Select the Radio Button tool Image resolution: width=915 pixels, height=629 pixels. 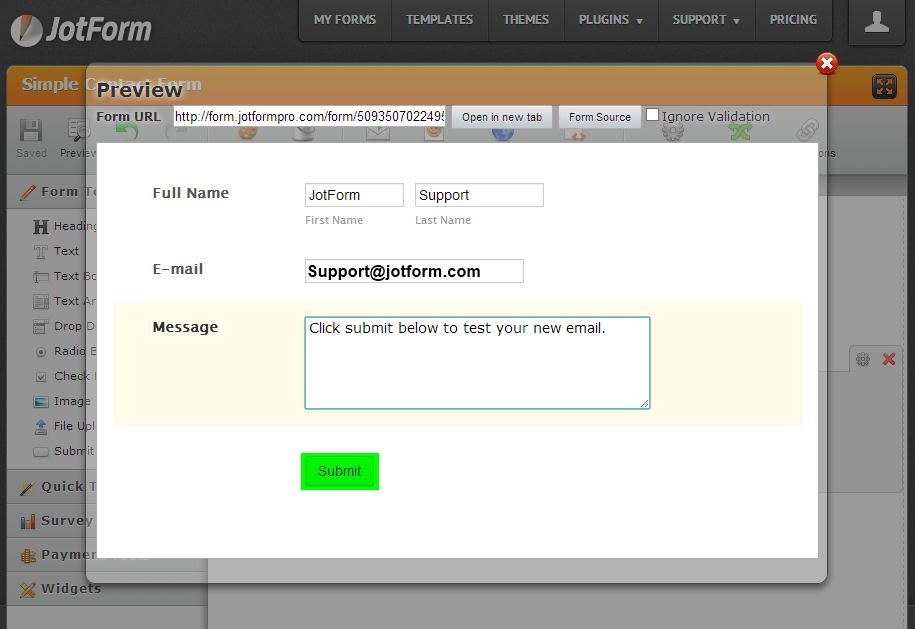[x=41, y=352]
